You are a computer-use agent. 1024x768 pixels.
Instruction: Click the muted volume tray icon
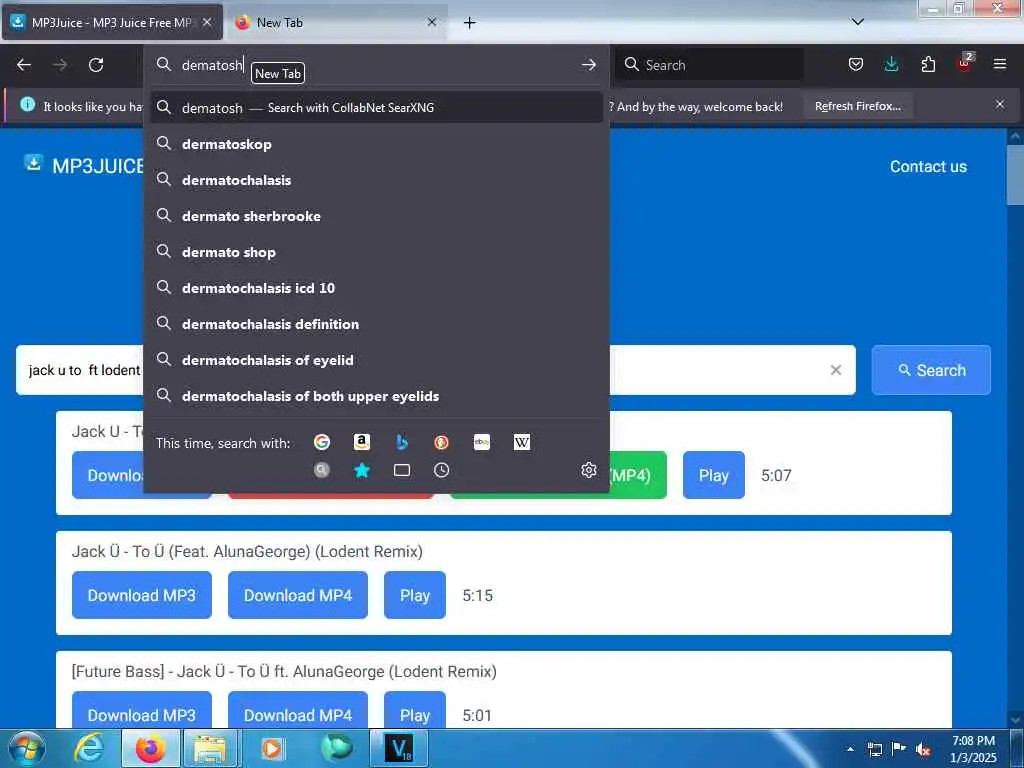click(x=922, y=750)
